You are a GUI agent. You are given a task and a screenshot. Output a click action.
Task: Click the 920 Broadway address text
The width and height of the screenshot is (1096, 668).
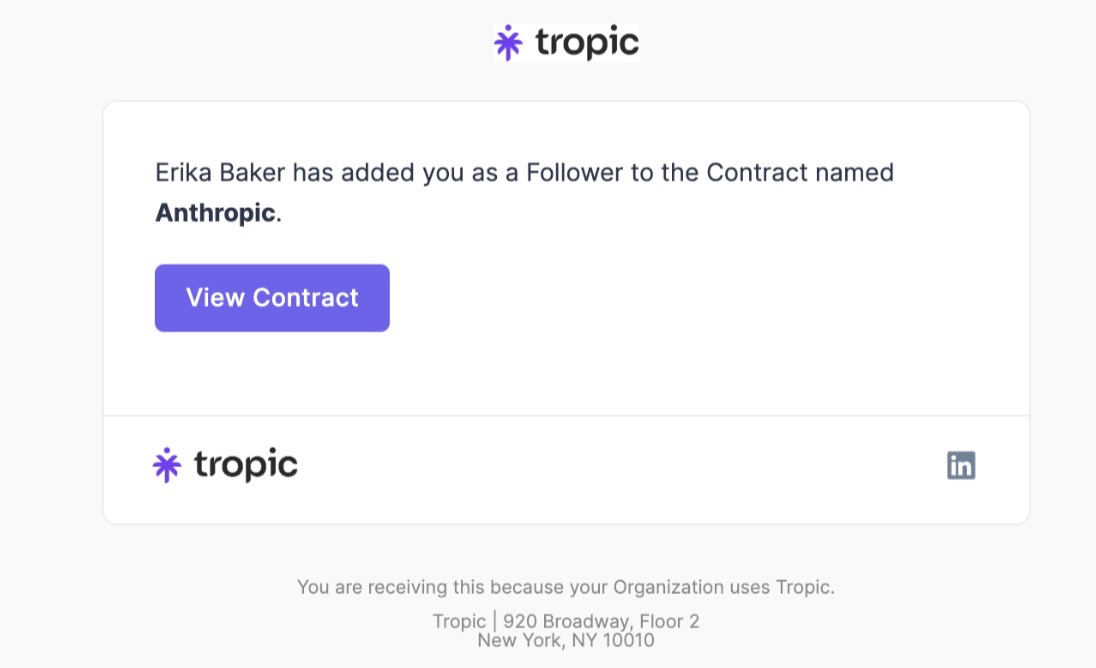(566, 621)
